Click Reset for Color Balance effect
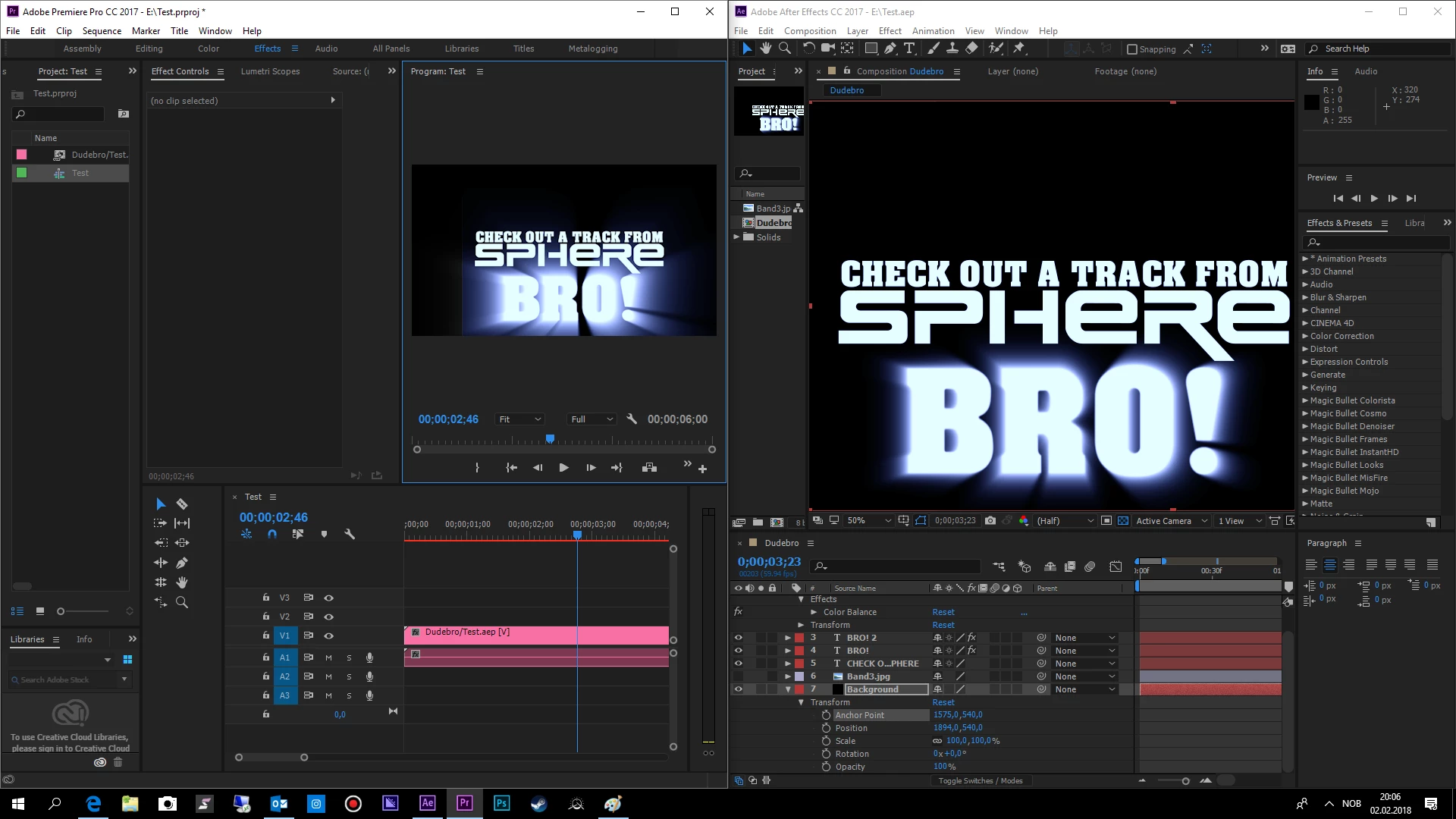Screen dimensions: 1456x819 pos(943,612)
